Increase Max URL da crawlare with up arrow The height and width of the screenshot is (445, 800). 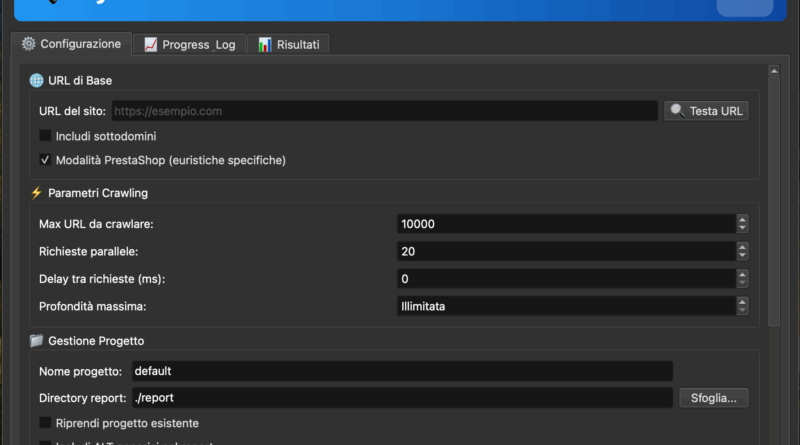pyautogui.click(x=741, y=219)
